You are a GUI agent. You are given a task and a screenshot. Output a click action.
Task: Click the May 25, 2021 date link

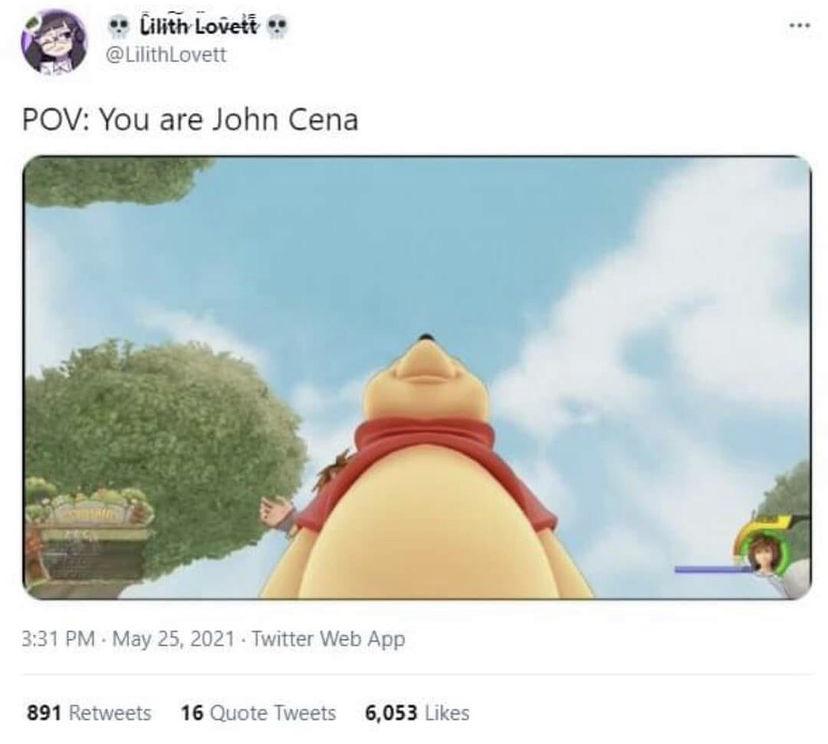pos(173,638)
